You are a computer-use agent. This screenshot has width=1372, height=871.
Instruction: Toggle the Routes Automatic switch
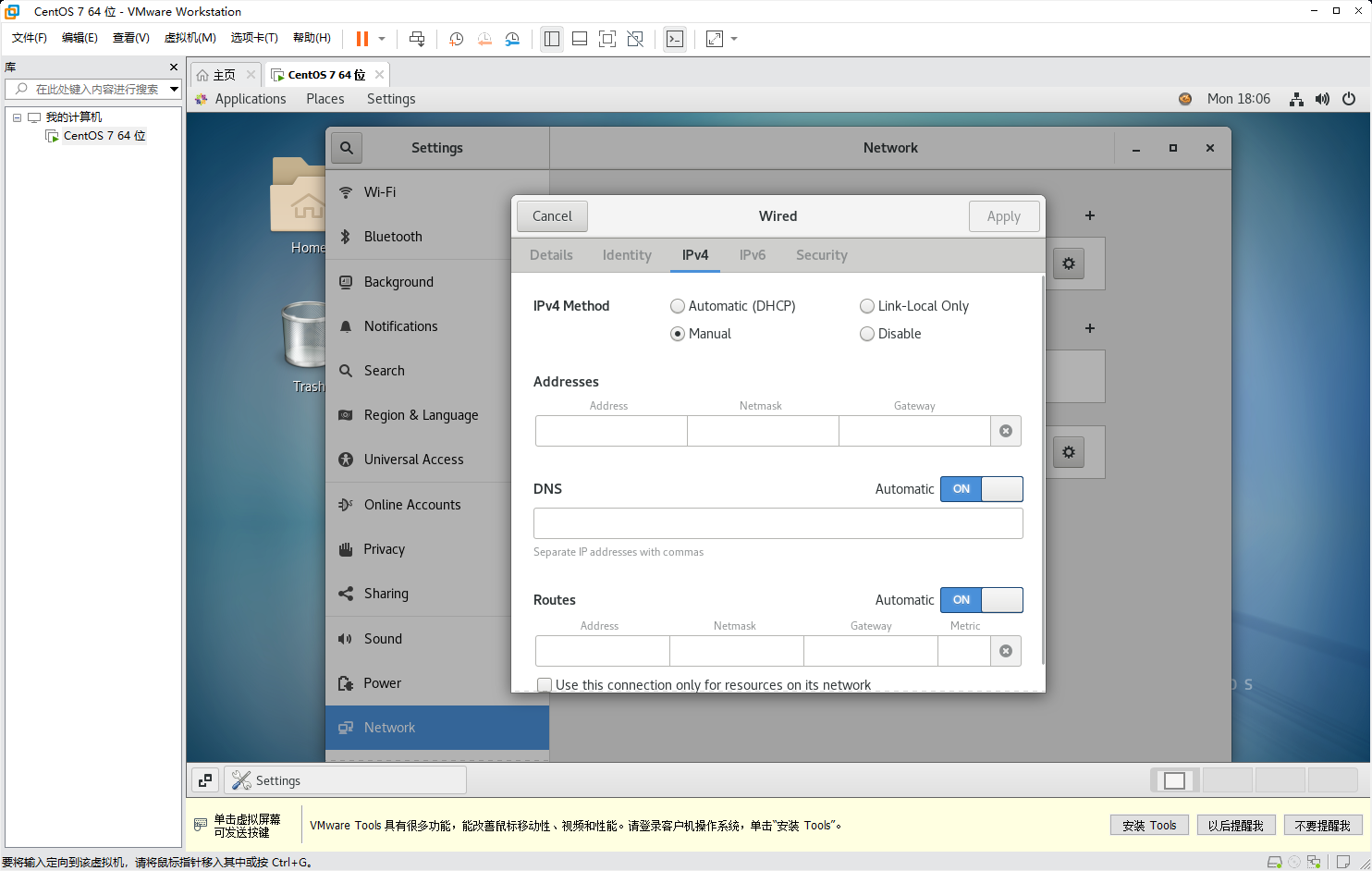click(982, 600)
